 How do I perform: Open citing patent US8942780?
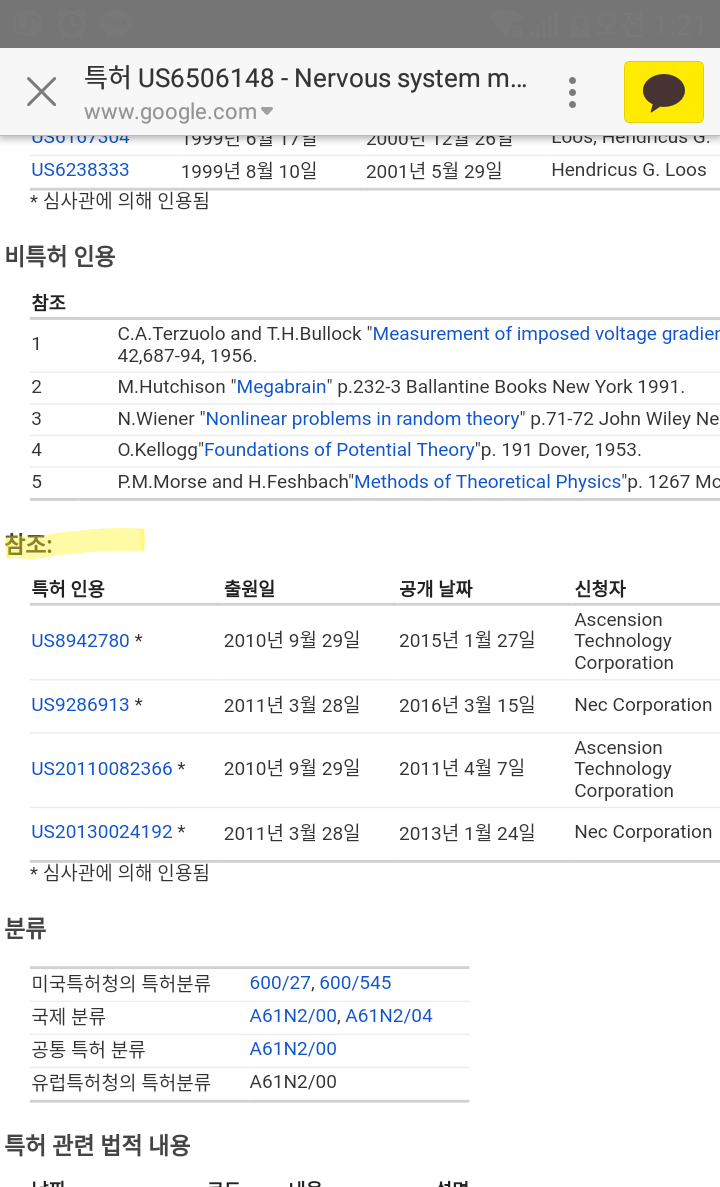pyautogui.click(x=80, y=640)
